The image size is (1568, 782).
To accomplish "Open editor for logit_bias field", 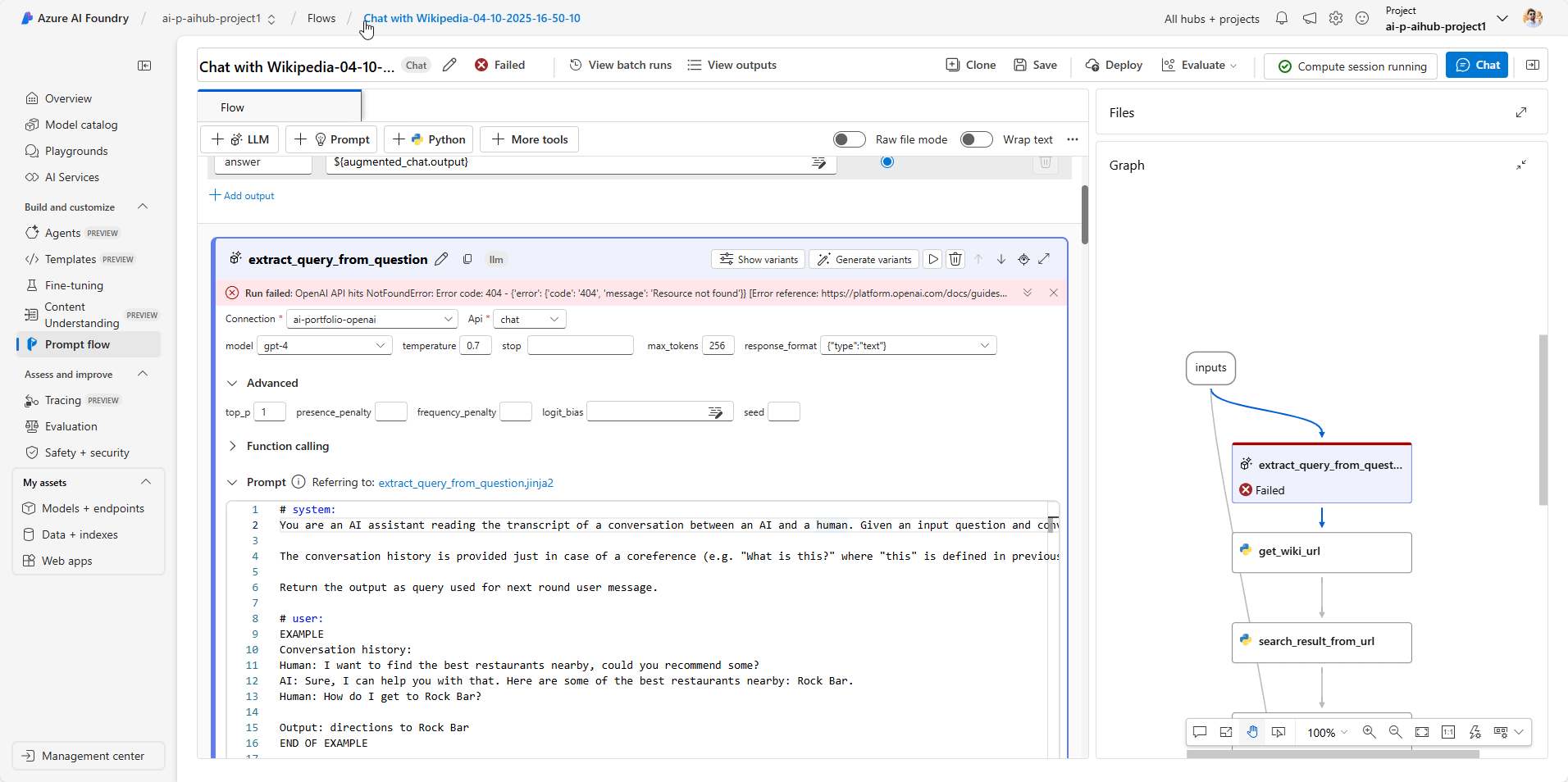I will point(716,412).
